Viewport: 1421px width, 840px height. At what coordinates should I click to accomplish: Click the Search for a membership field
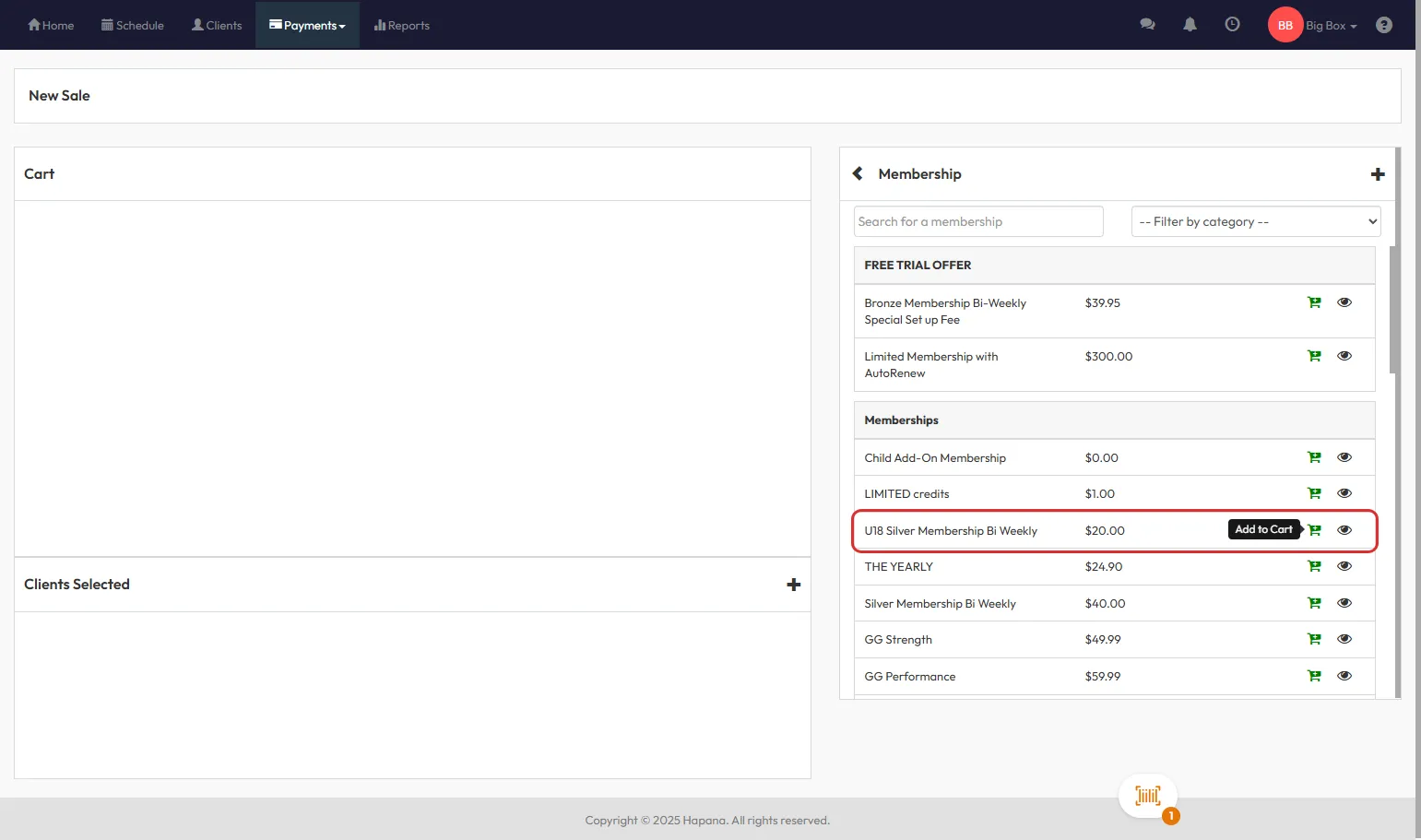click(x=977, y=221)
